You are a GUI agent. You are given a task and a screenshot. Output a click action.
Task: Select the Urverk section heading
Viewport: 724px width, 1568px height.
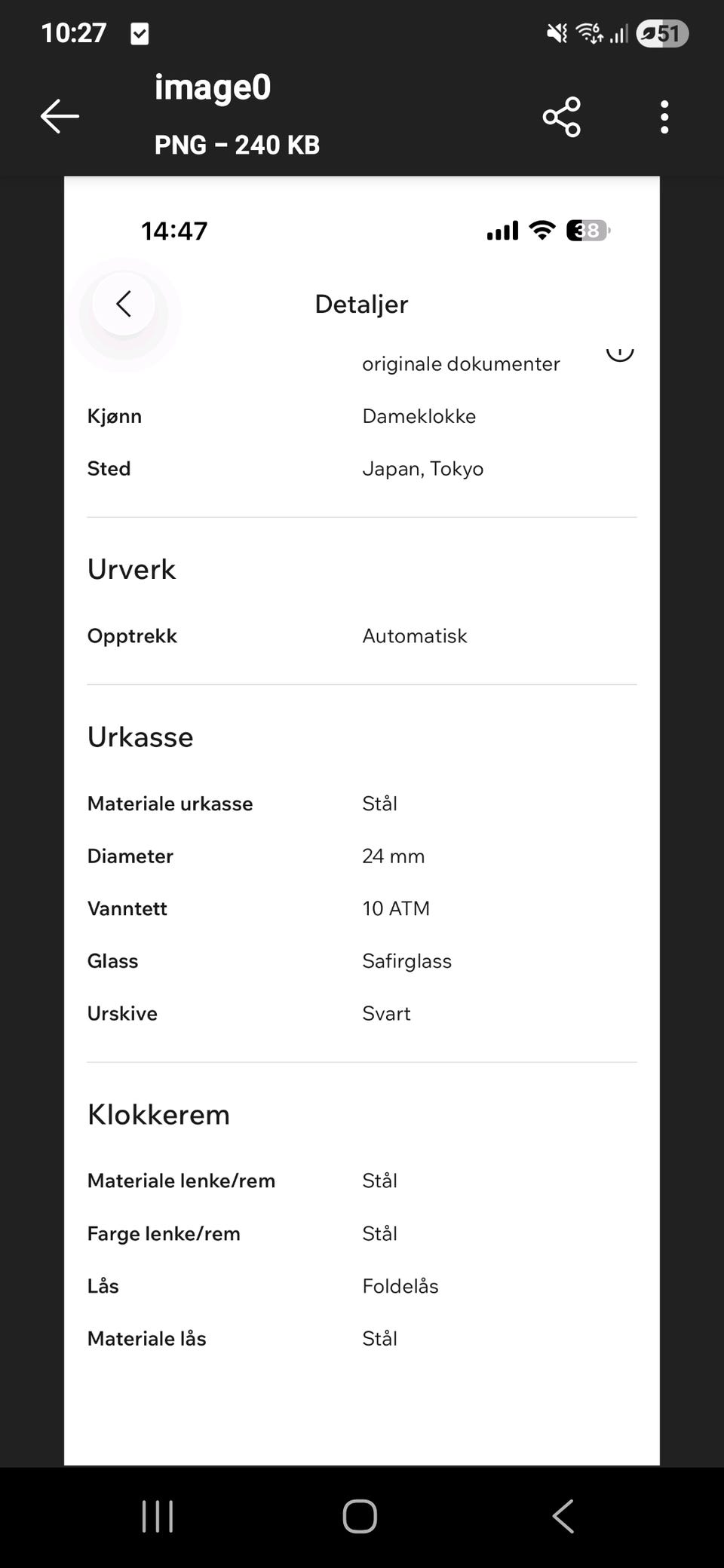click(x=131, y=569)
